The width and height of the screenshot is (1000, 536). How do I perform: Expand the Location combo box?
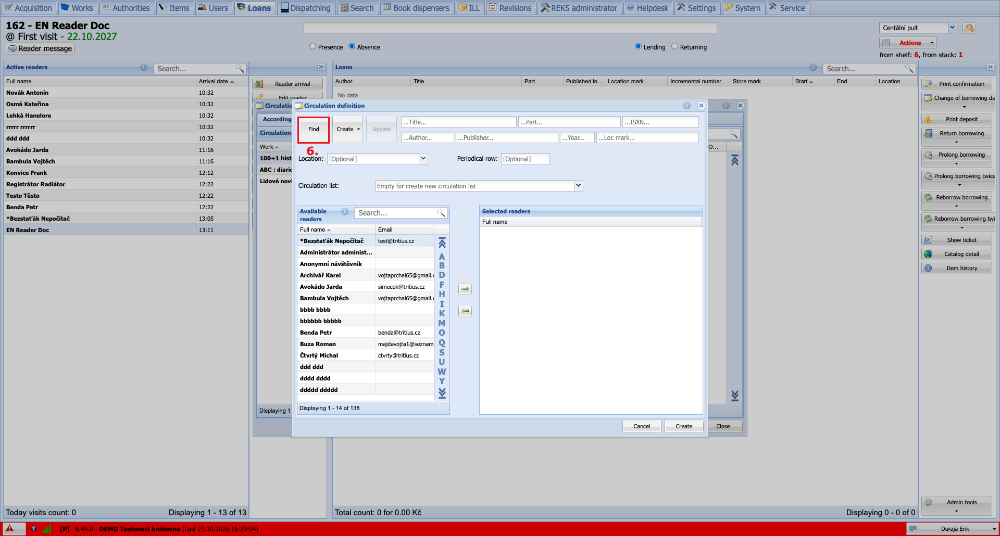[423, 158]
